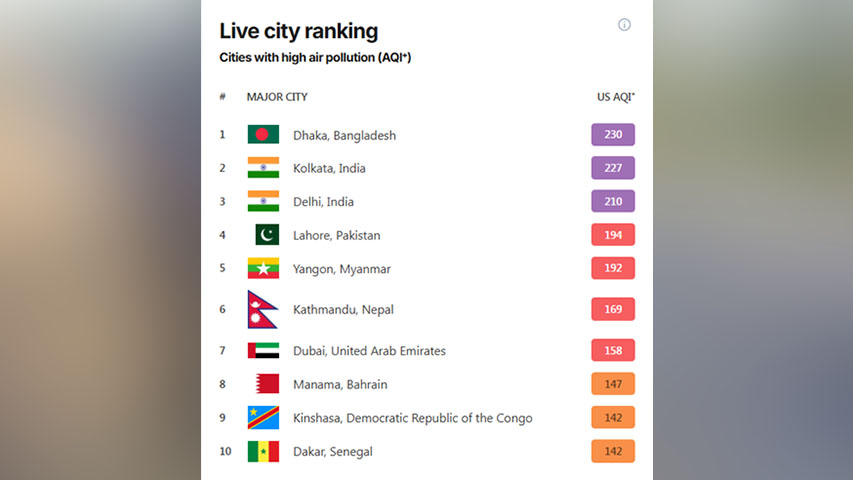Click the US AQI column header
Viewport: 853px width, 480px height.
pyautogui.click(x=615, y=97)
